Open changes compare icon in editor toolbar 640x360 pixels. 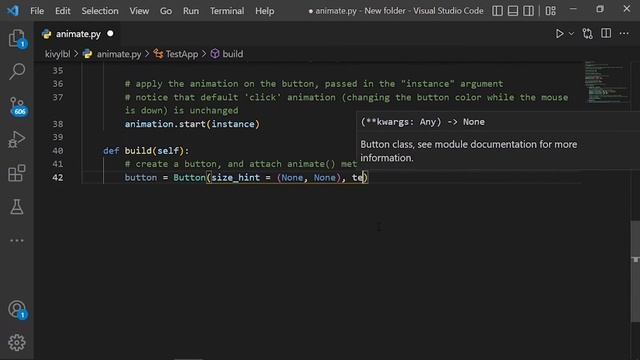(x=588, y=34)
